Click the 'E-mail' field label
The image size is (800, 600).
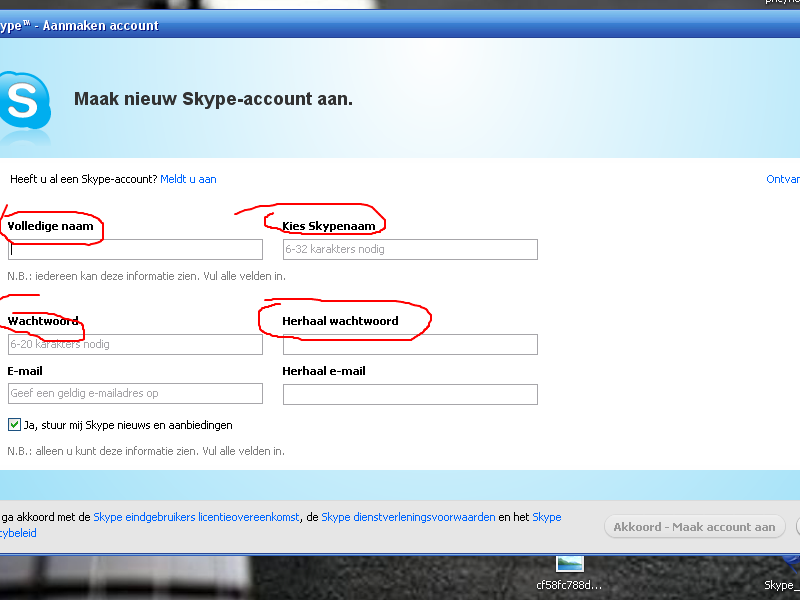coord(25,371)
